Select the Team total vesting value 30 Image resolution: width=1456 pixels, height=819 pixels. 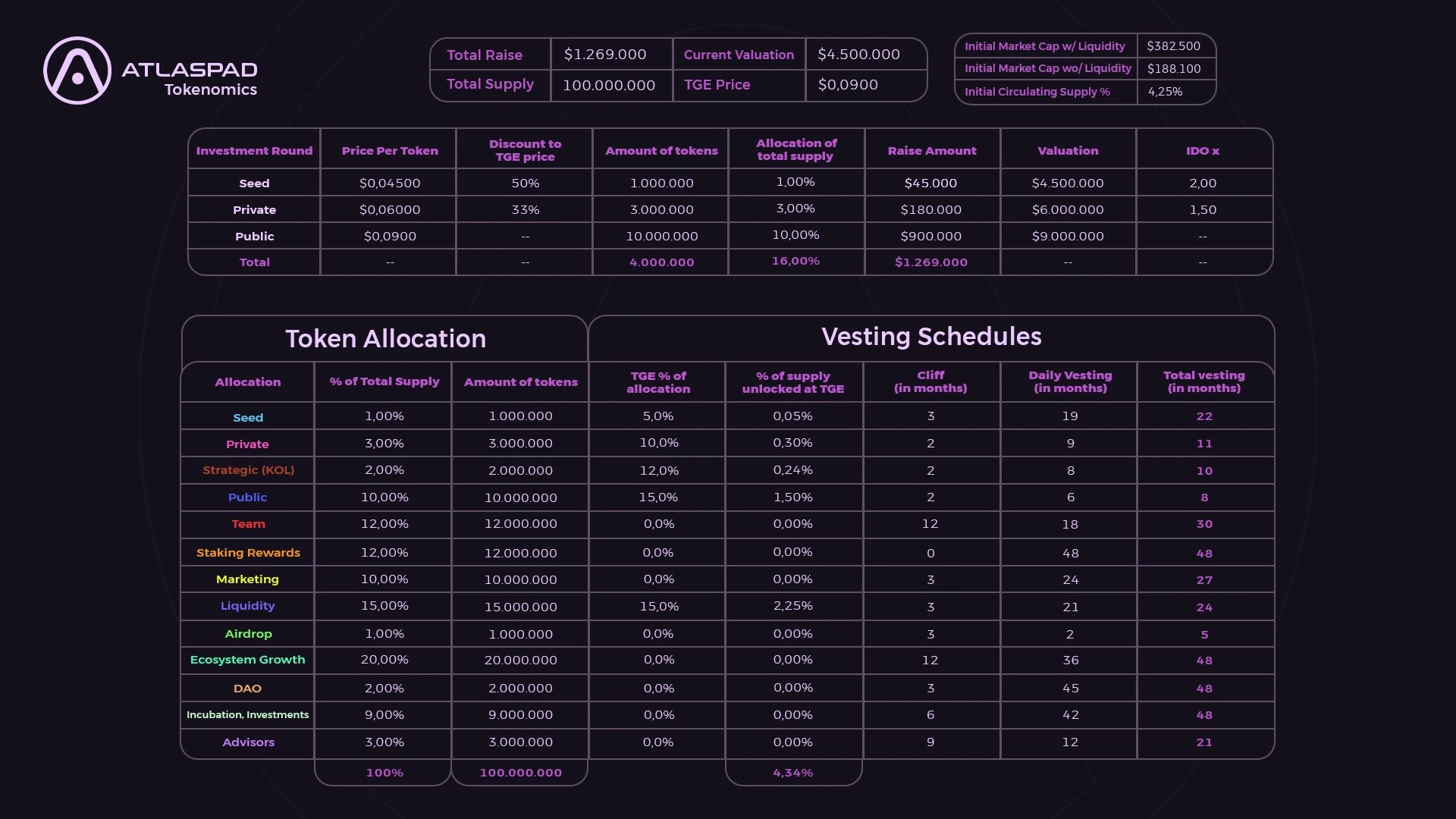1204,524
